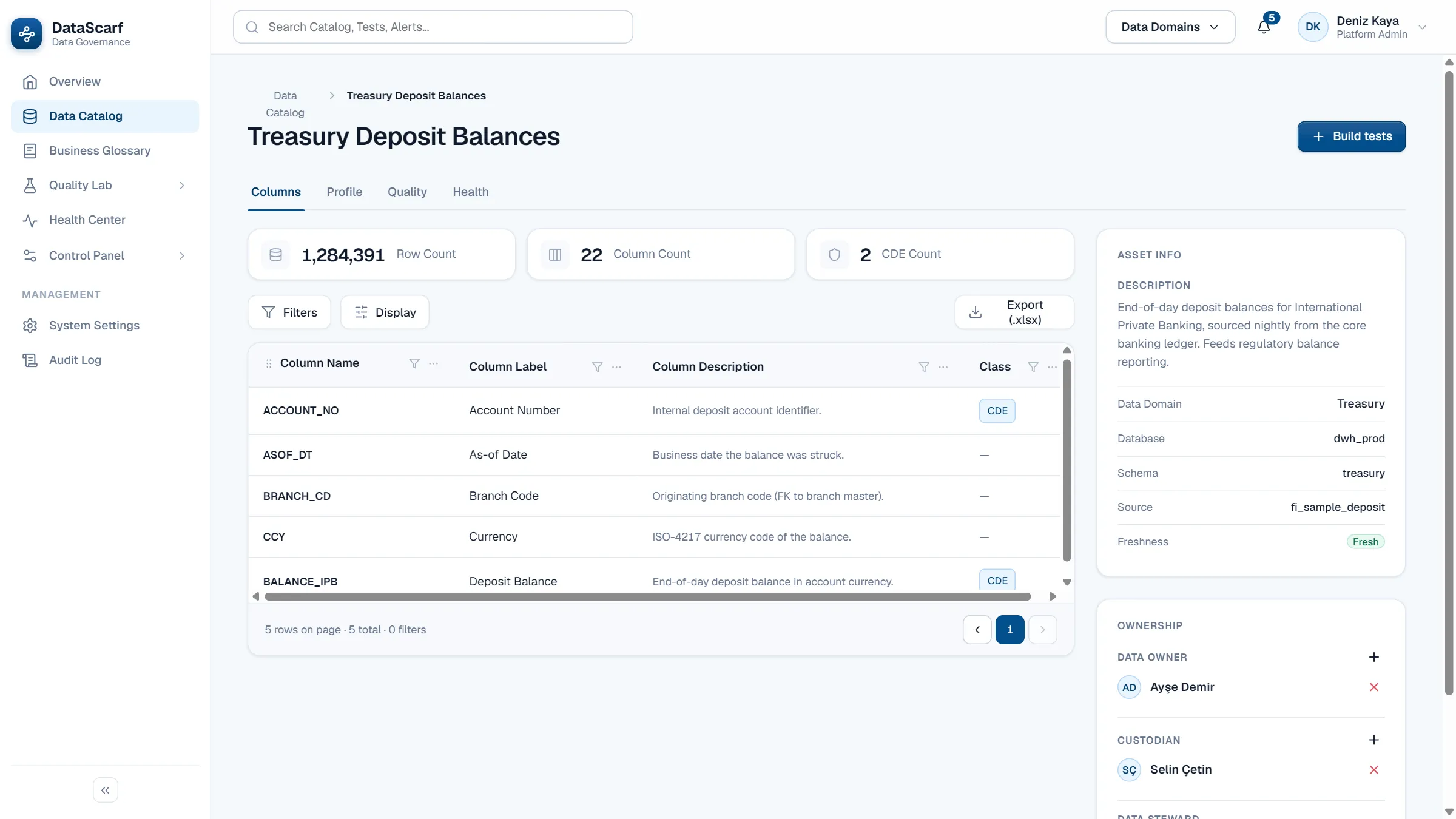Focus the Search Catalog input field
The height and width of the screenshot is (819, 1456).
pyautogui.click(x=433, y=27)
